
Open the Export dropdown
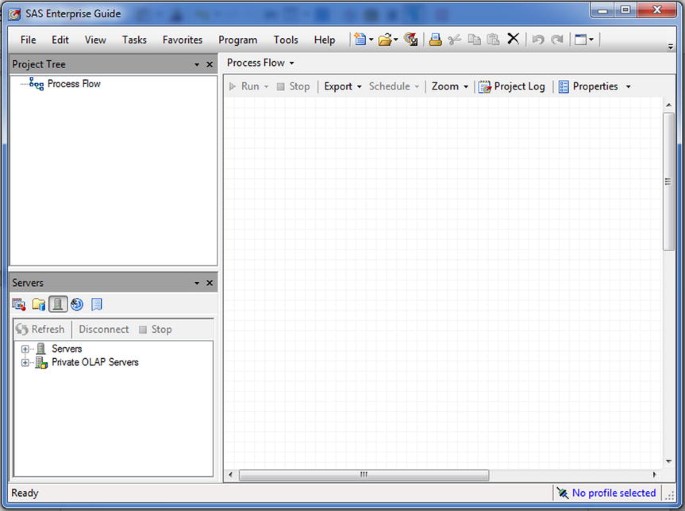pos(343,87)
